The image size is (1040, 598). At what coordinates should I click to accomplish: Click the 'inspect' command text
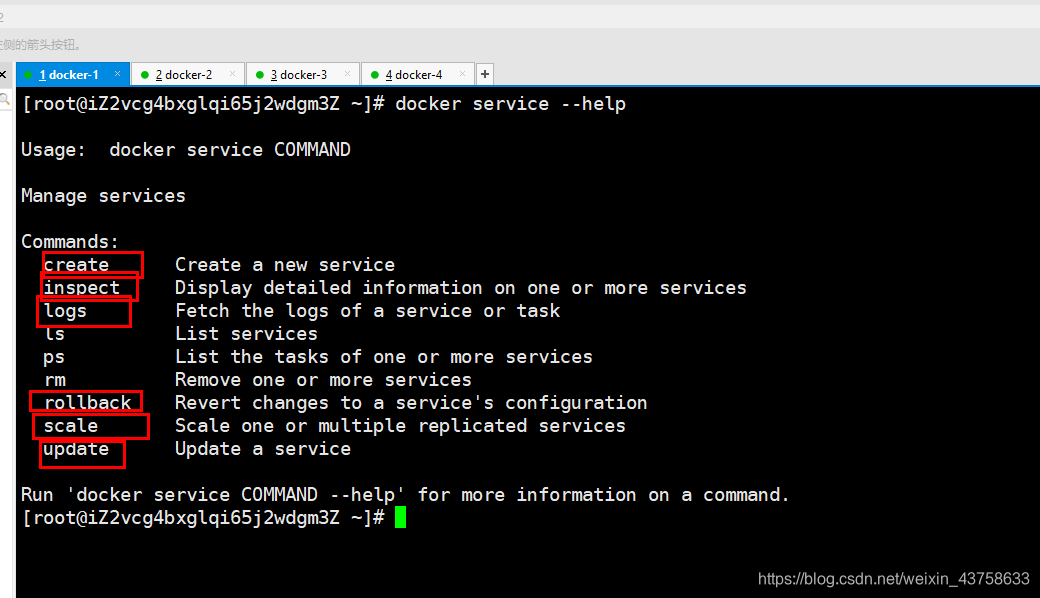82,288
